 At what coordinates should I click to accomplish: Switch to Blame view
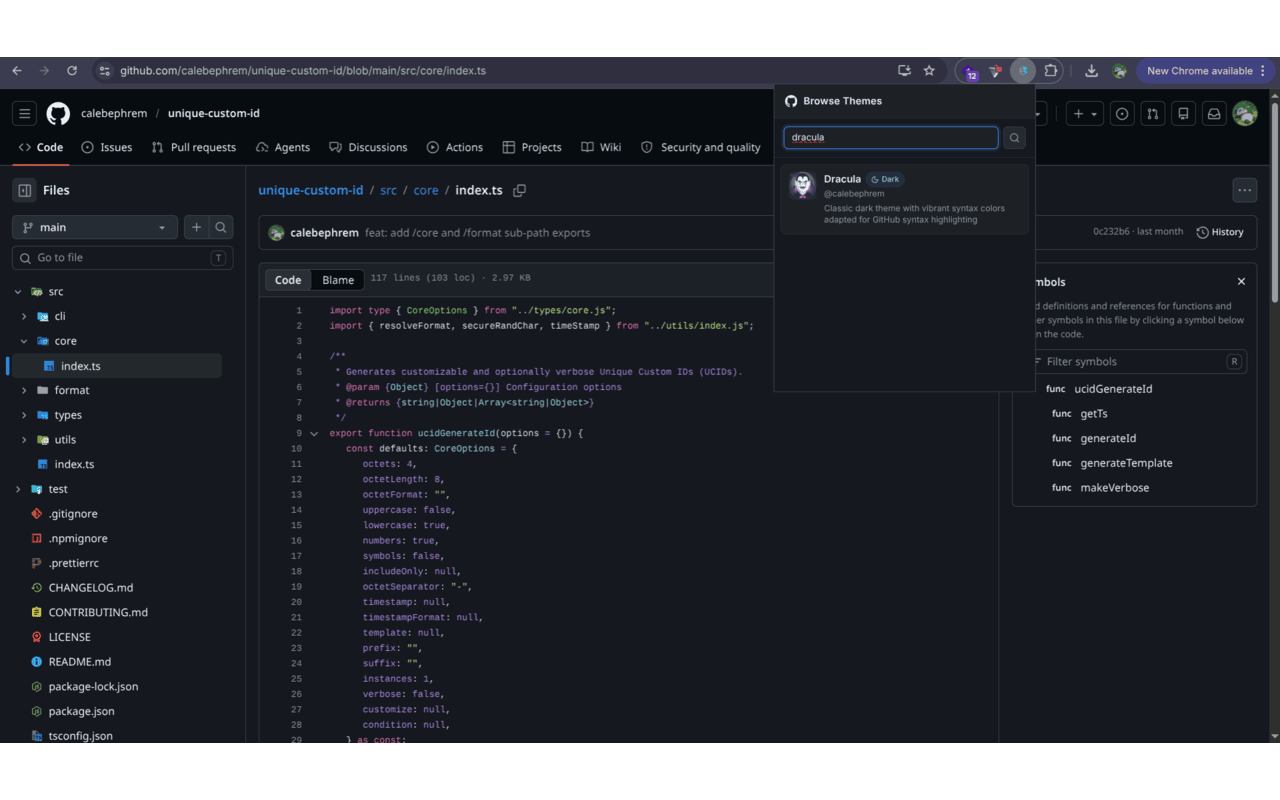[x=338, y=280]
